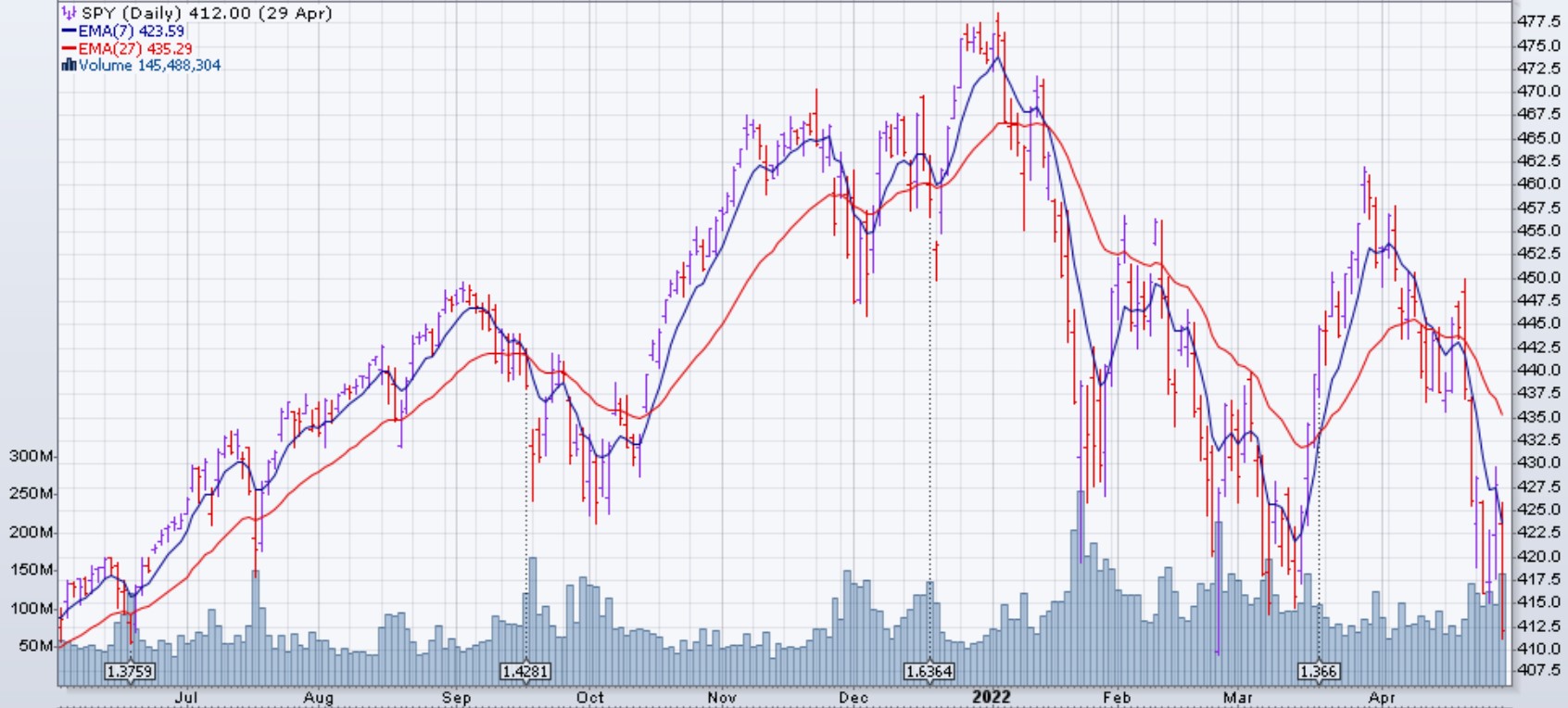The image size is (1568, 708).
Task: Select the 1.3759 marker label
Action: [130, 671]
